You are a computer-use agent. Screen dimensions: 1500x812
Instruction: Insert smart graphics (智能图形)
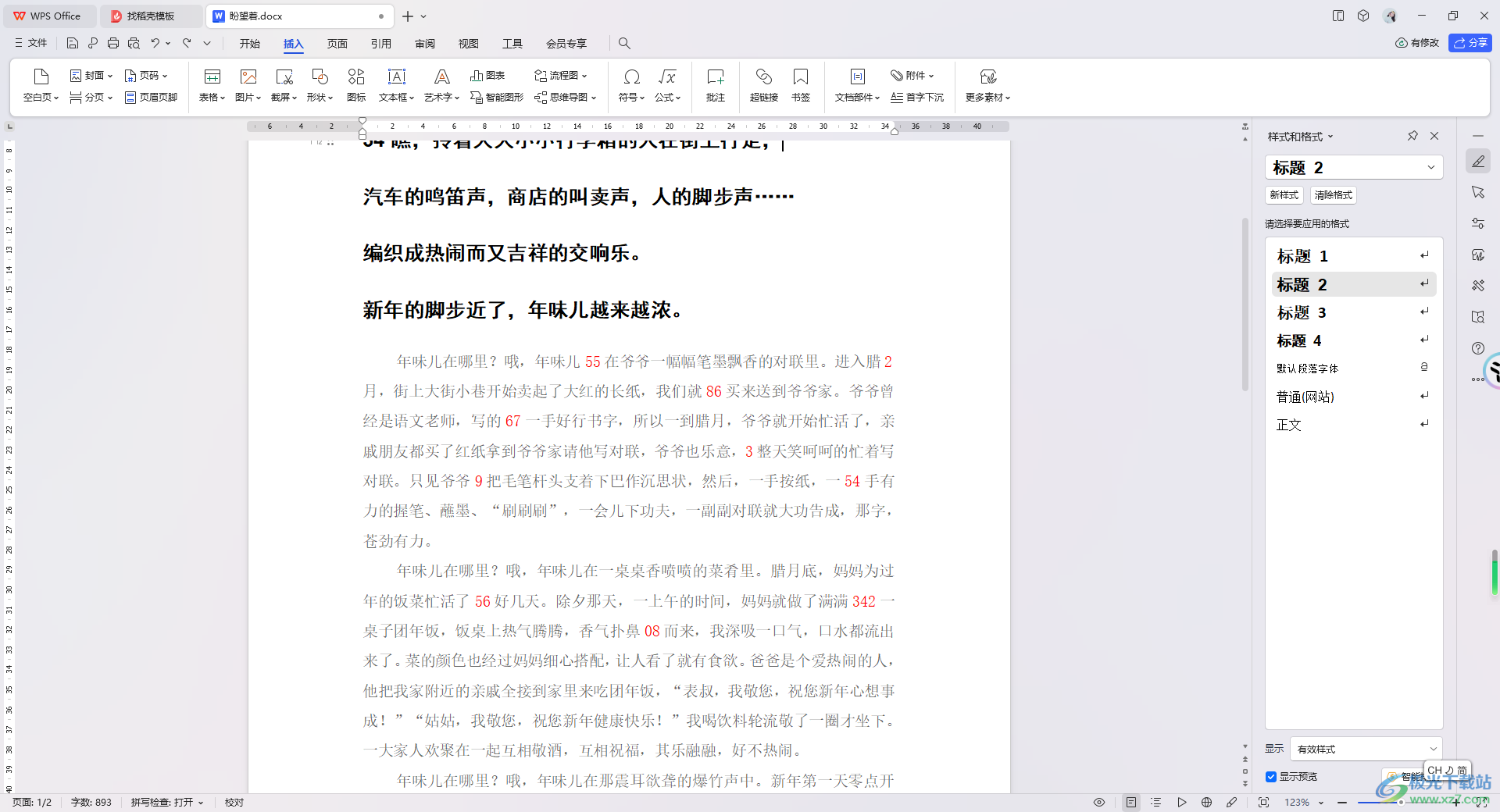tap(497, 98)
